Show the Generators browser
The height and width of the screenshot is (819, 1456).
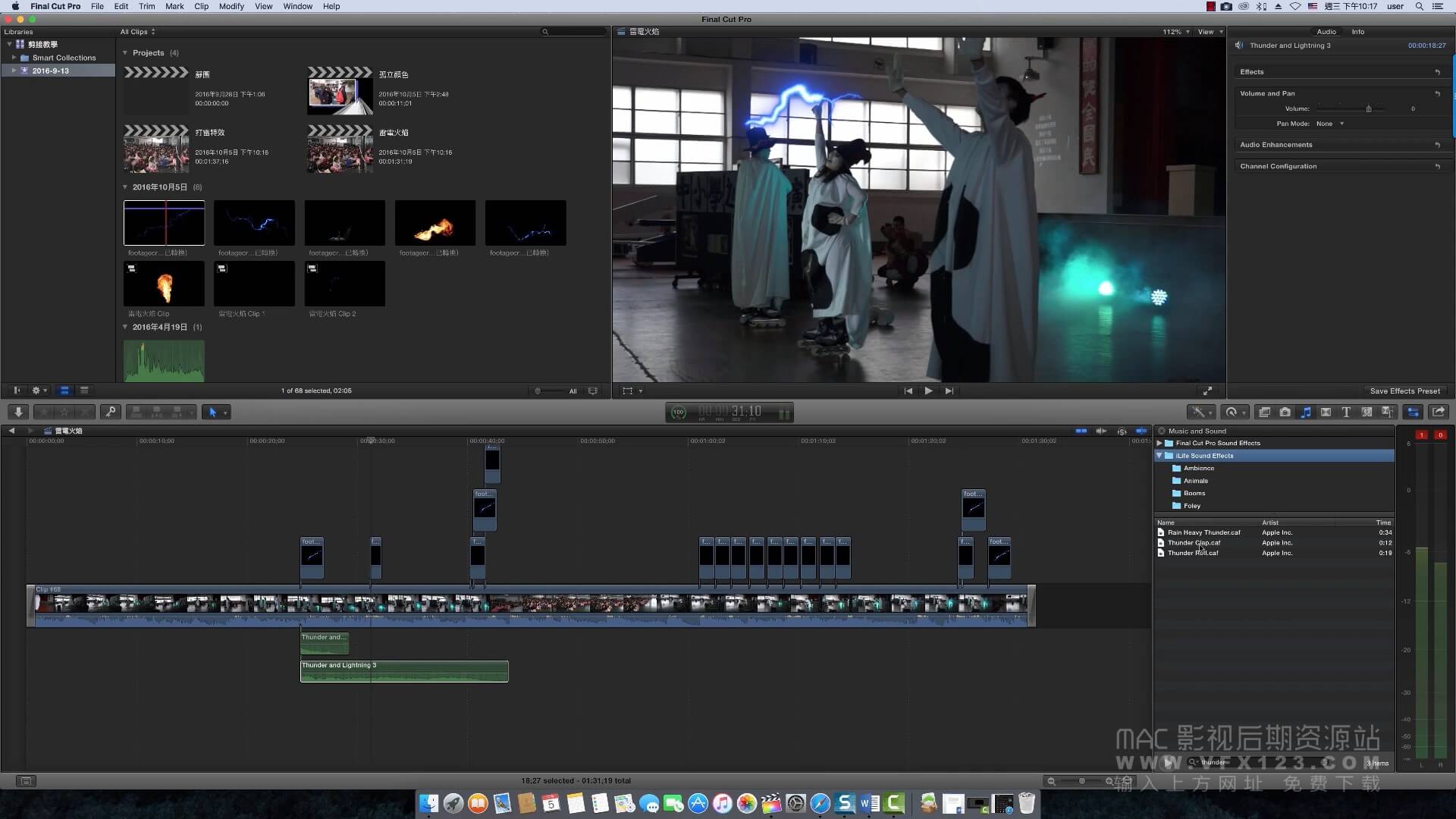(x=1367, y=412)
